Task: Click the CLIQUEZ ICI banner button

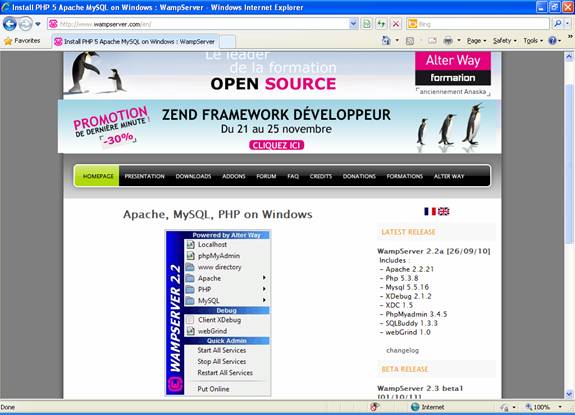Action: tap(276, 145)
